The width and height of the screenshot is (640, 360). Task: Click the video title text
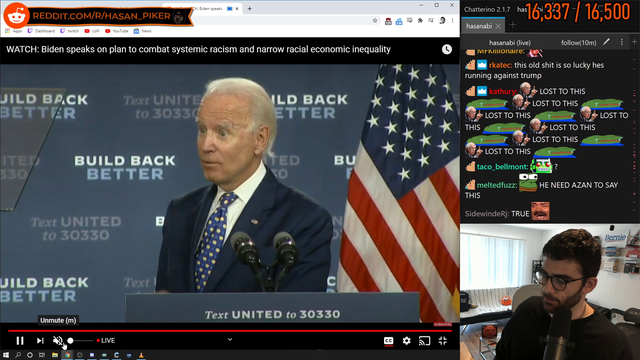point(198,49)
